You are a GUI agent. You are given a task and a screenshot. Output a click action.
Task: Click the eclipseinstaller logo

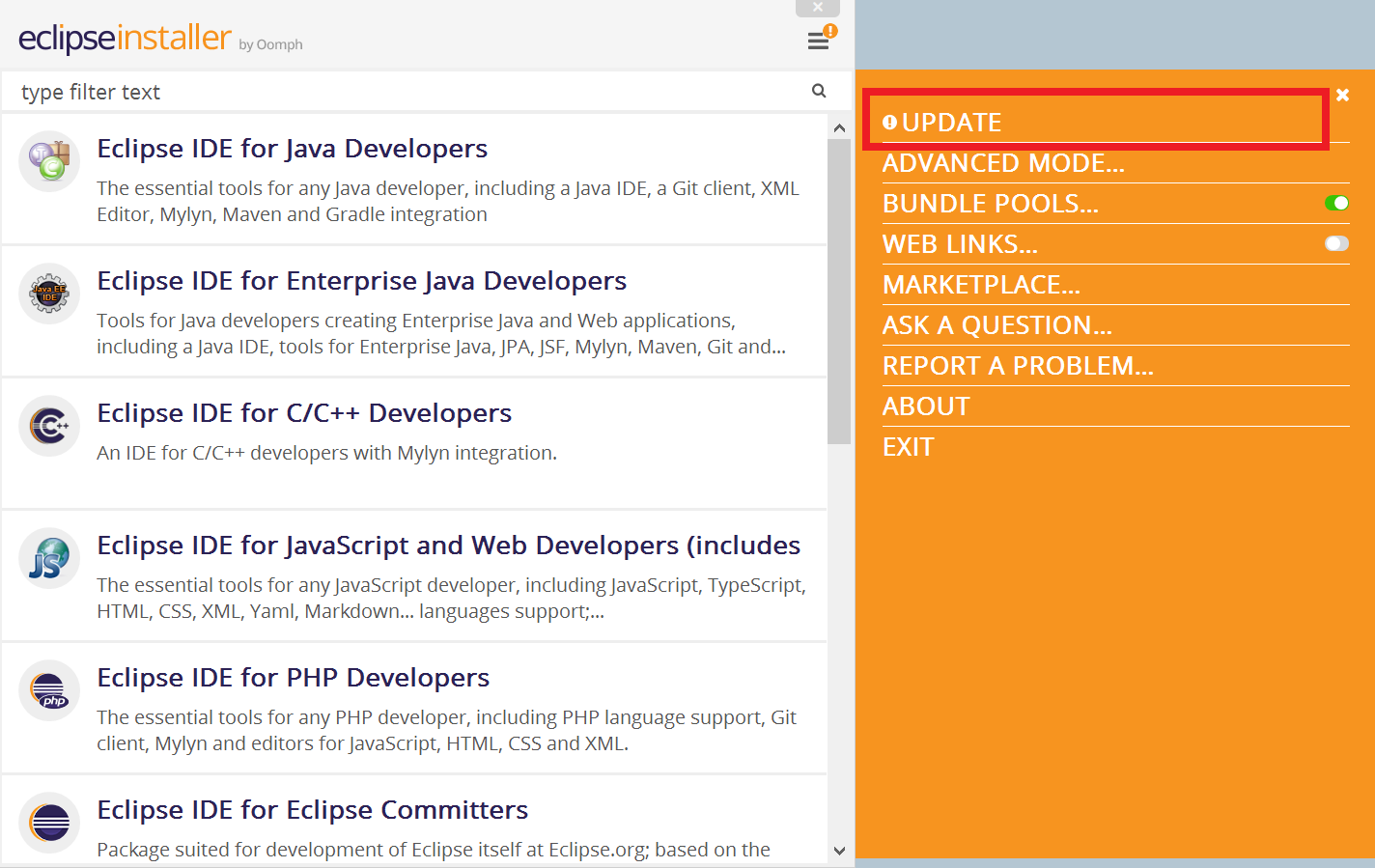[125, 38]
